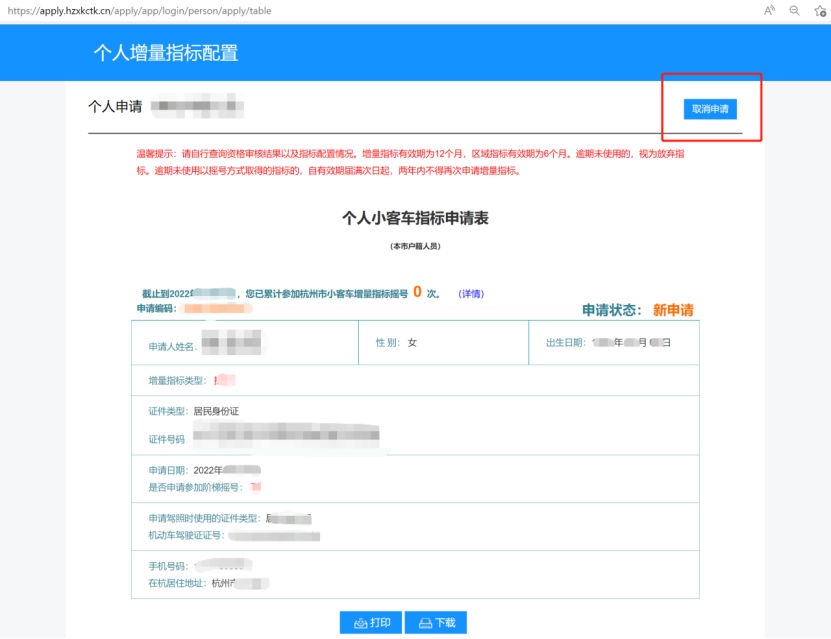831x639 pixels.
Task: Click the 个人增量指标配置 header title
Action: pos(166,53)
